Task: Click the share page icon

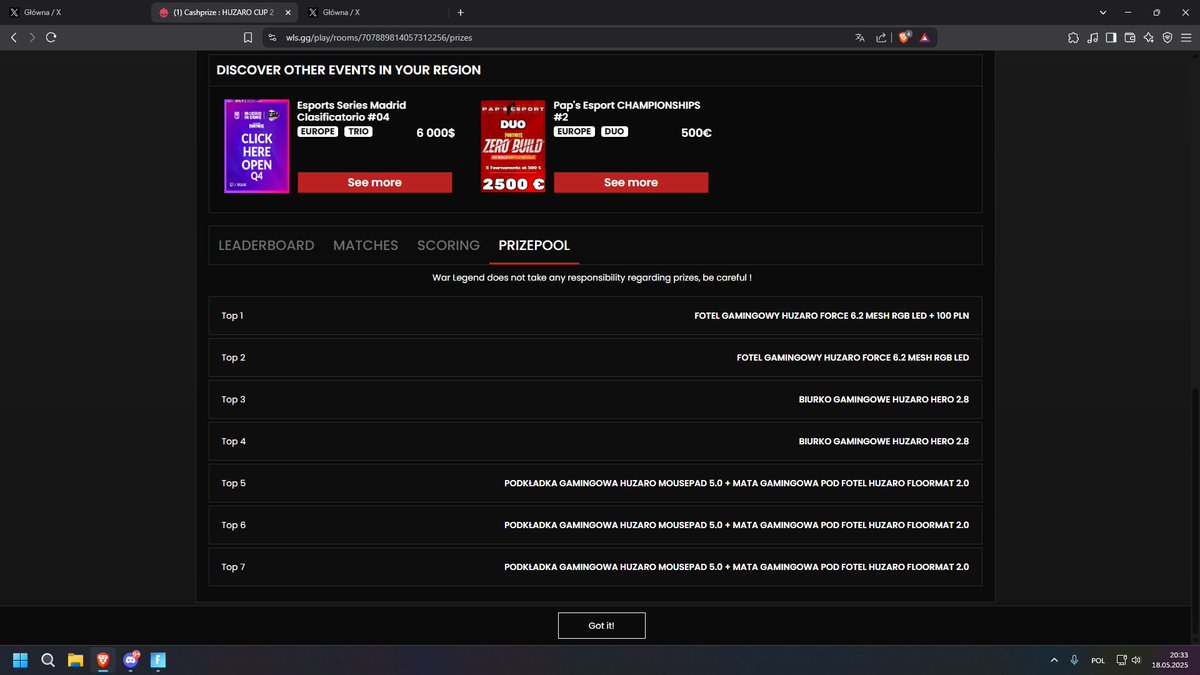Action: point(881,37)
